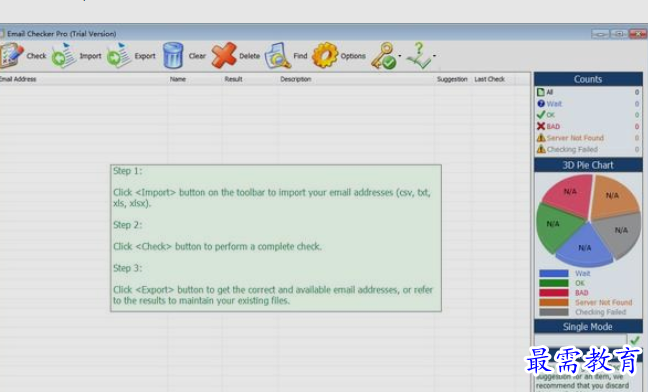Click the green OK checkmark icon in Counts
The image size is (648, 392).
[541, 115]
